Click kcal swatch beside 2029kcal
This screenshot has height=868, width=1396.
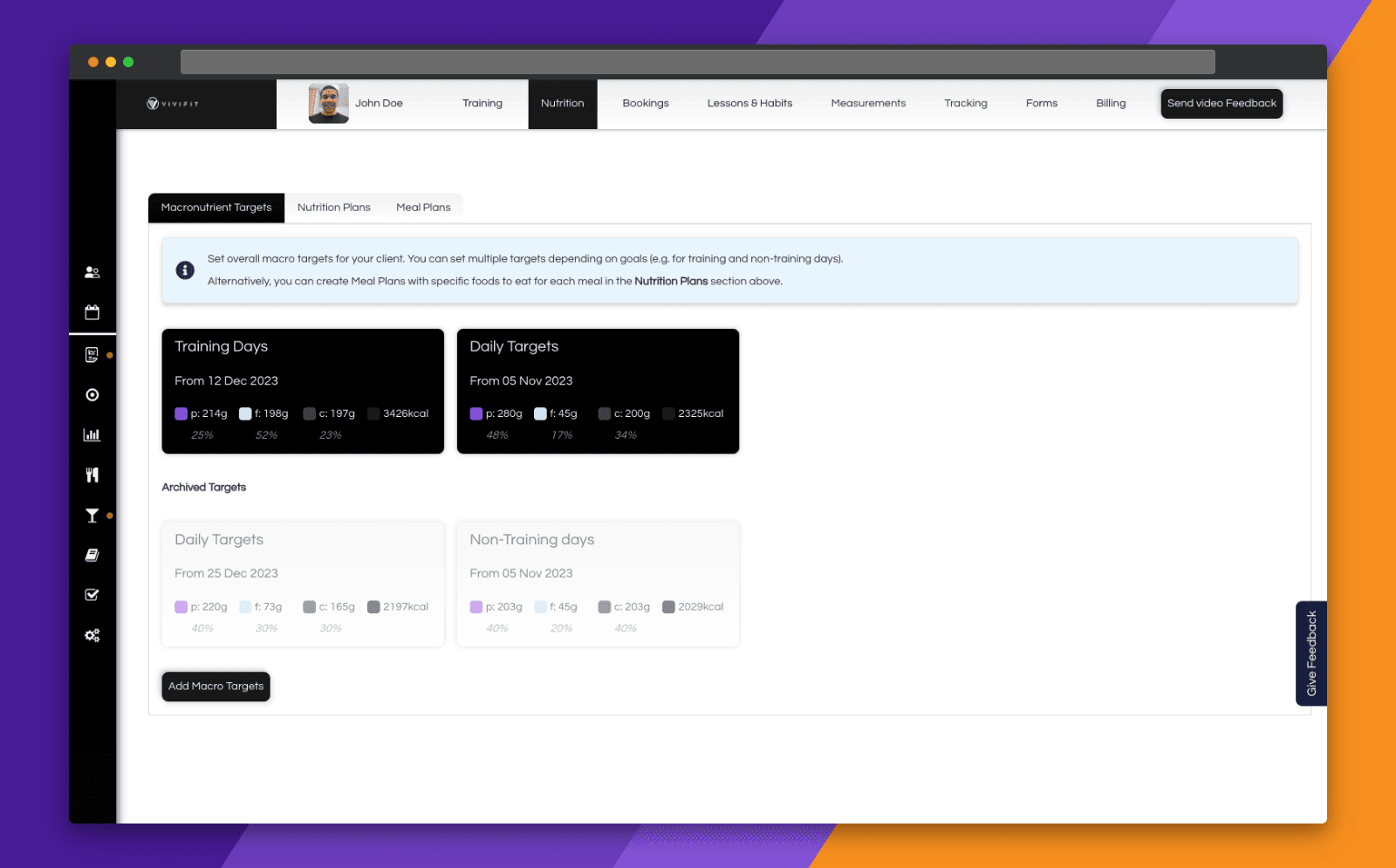(668, 607)
